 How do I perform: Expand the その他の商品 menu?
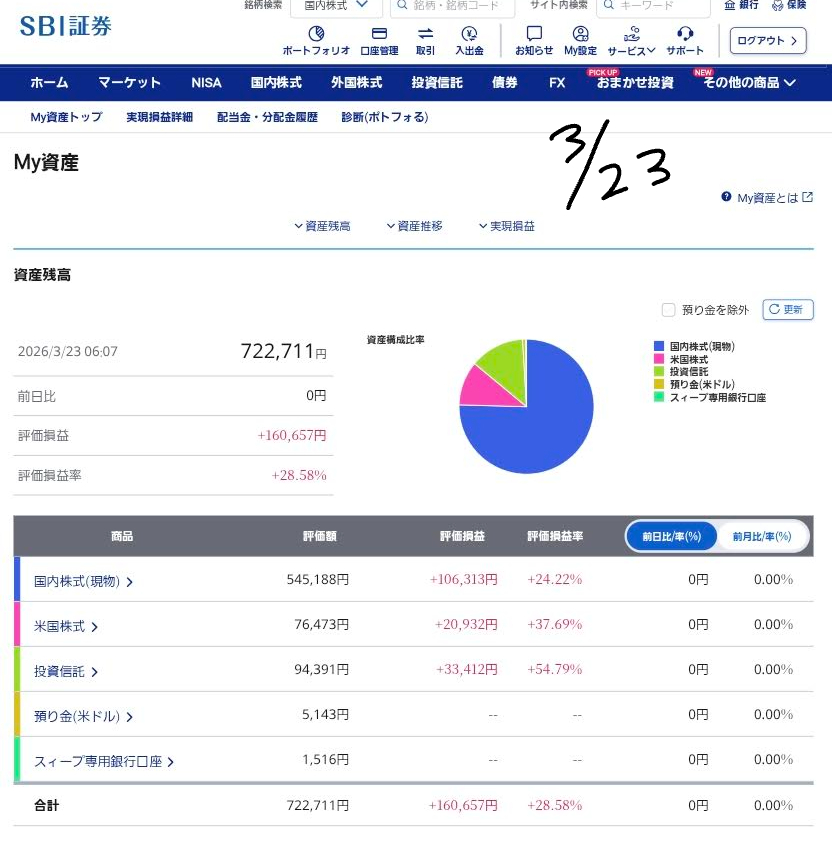tap(749, 83)
